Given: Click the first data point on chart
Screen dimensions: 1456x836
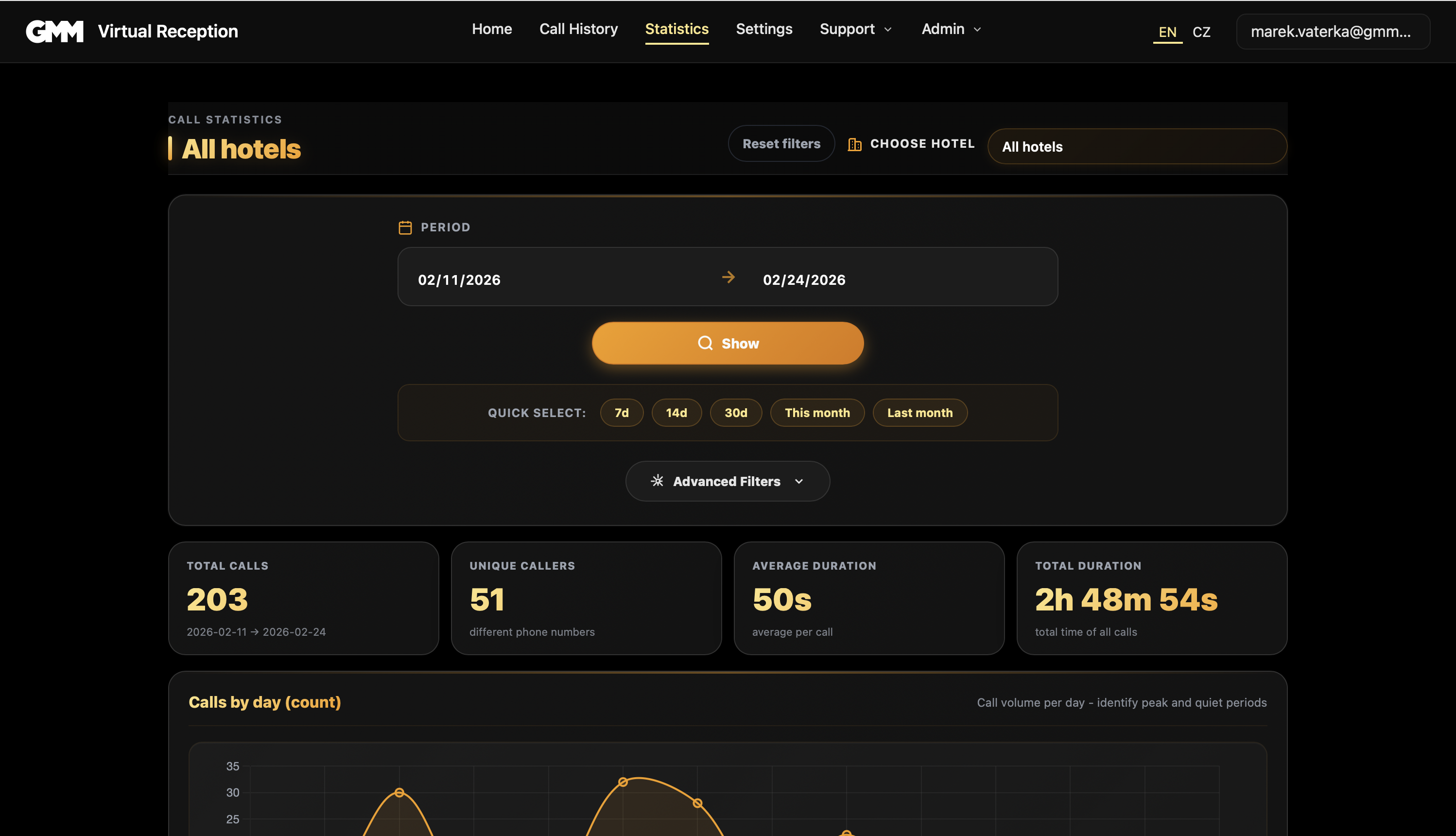Looking at the screenshot, I should point(399,792).
